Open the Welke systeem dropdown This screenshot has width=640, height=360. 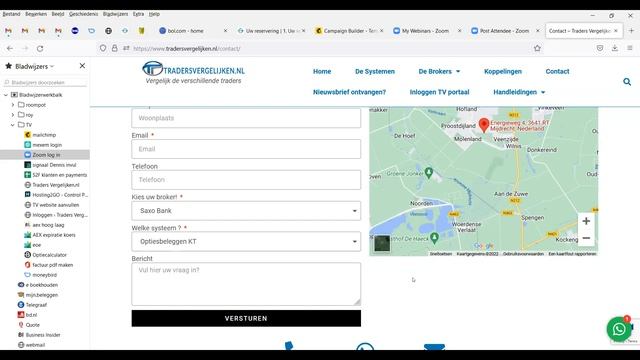point(246,242)
